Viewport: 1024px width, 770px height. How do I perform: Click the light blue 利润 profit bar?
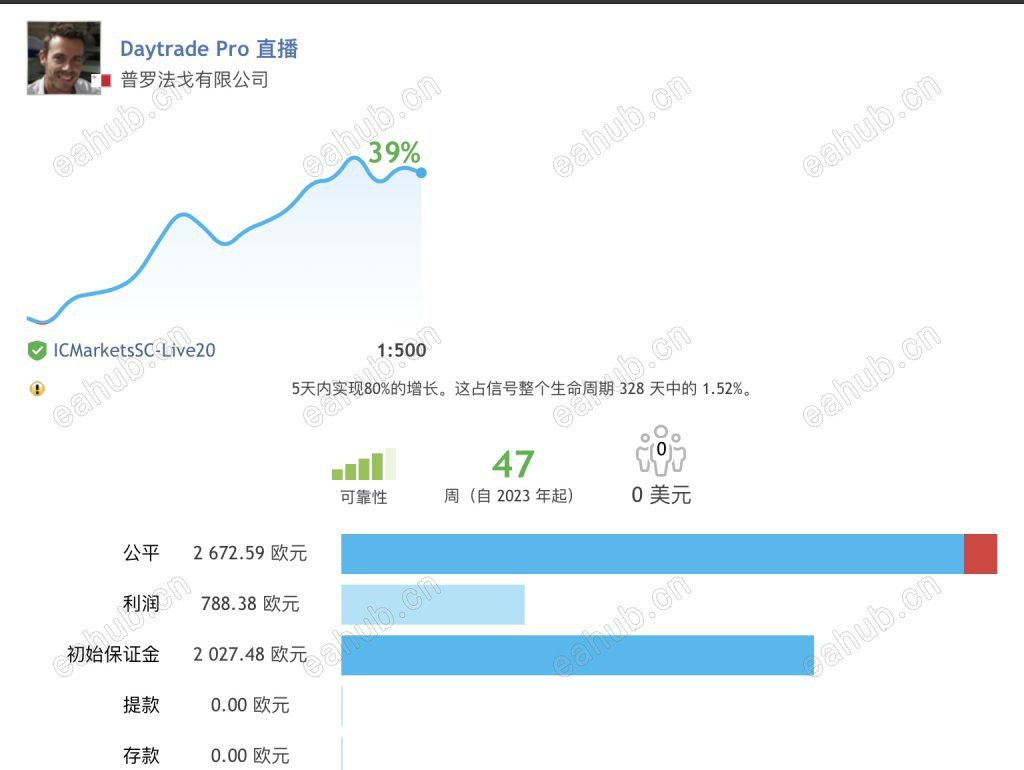[x=433, y=605]
